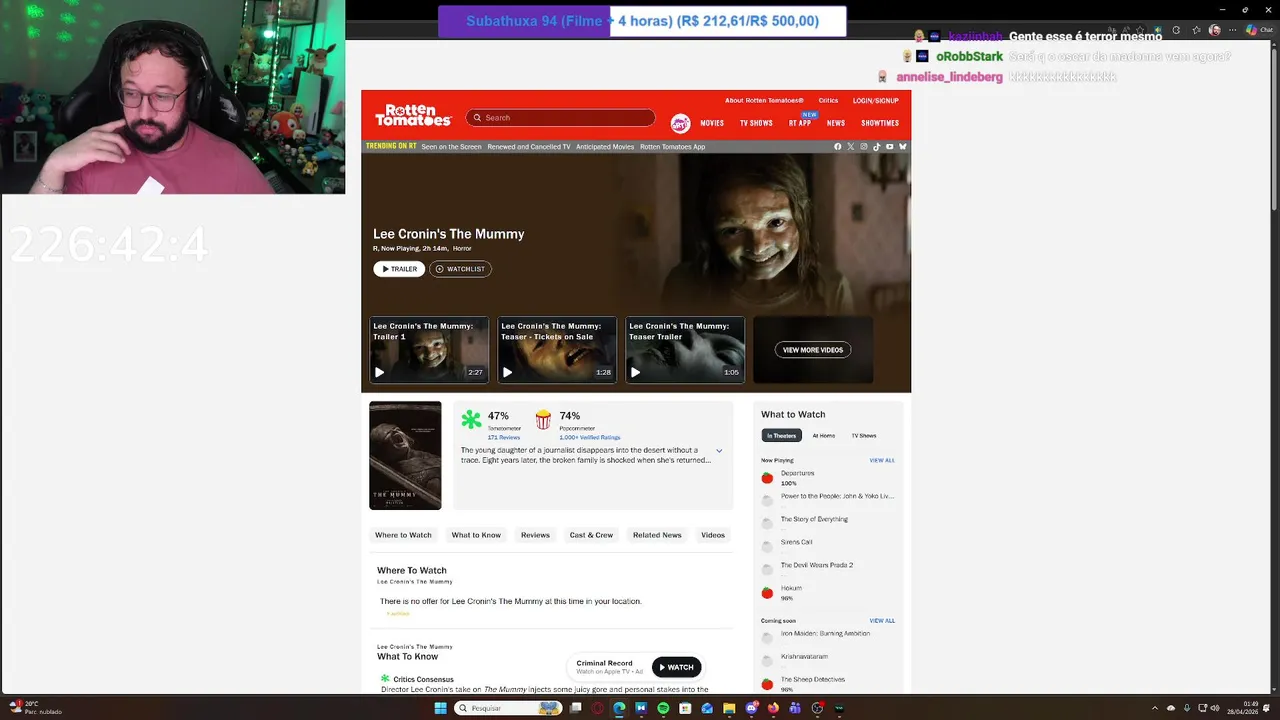Open the Facebook social icon in trending bar
Image resolution: width=1280 pixels, height=720 pixels.
tap(838, 147)
